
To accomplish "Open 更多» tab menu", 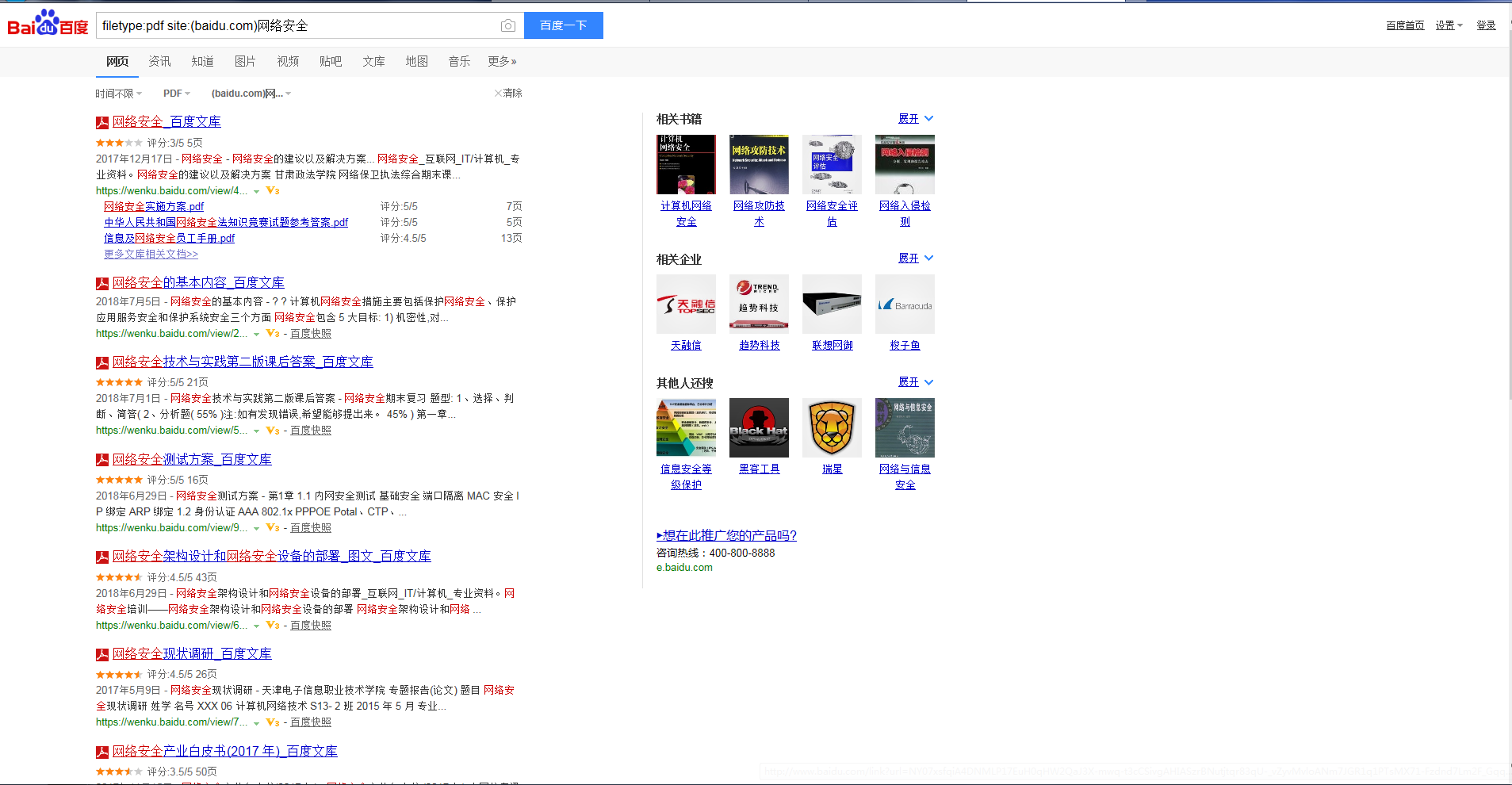I will point(502,61).
